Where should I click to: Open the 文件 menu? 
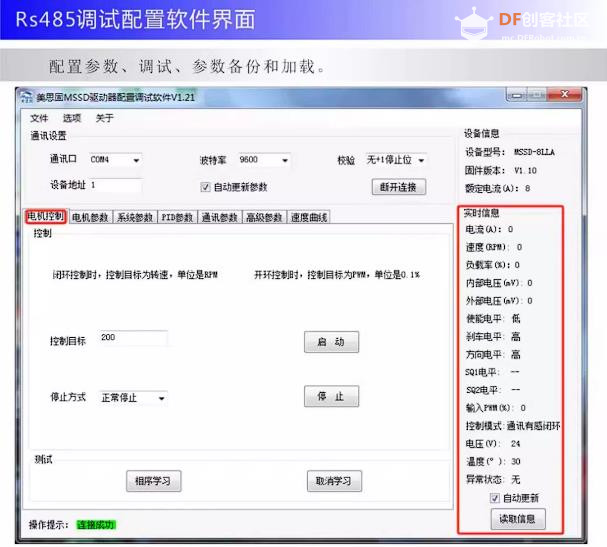(39, 118)
